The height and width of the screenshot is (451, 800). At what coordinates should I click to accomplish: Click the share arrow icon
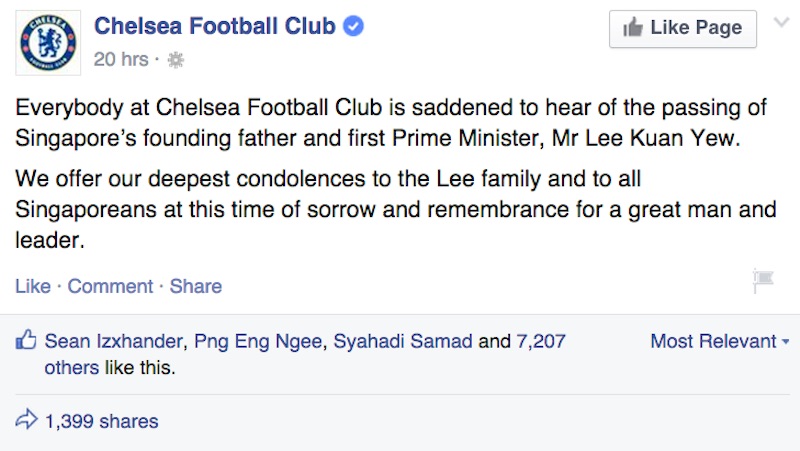tap(27, 421)
